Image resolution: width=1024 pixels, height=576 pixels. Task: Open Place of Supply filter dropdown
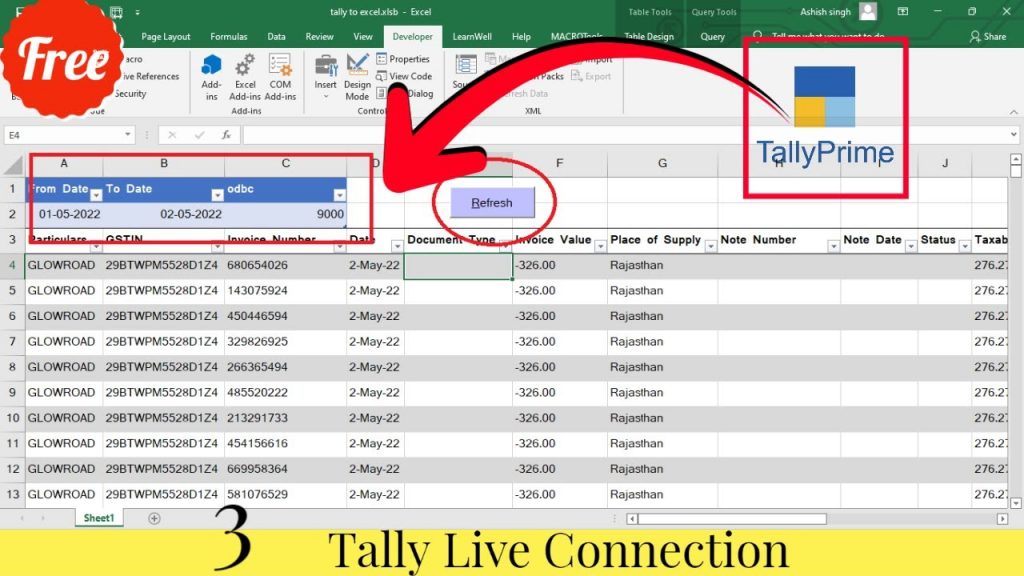(711, 246)
